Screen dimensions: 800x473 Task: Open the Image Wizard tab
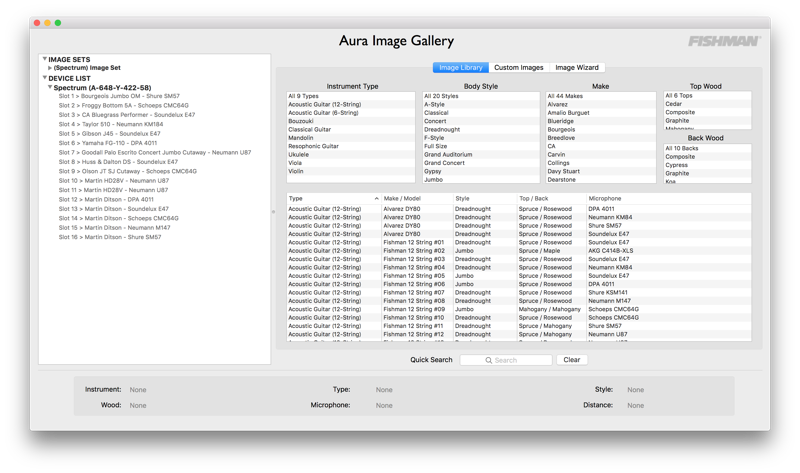pos(577,67)
